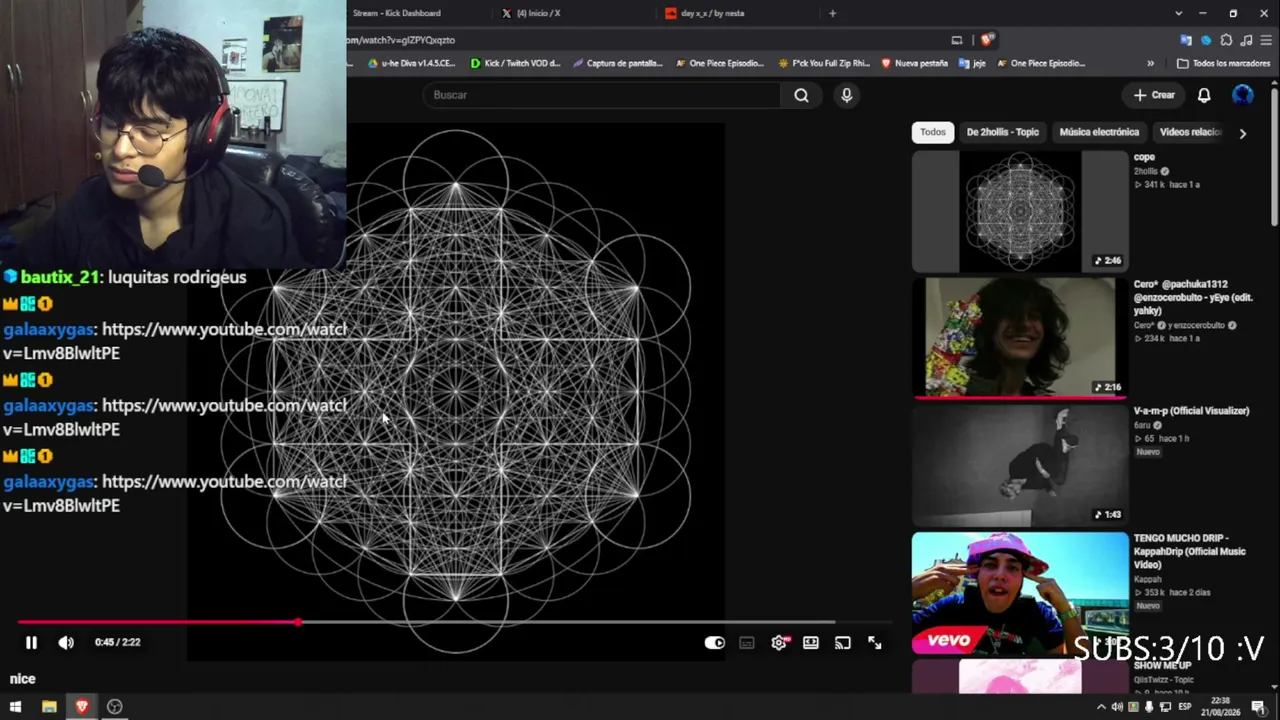Open YouTube notifications bell

pyautogui.click(x=1204, y=95)
